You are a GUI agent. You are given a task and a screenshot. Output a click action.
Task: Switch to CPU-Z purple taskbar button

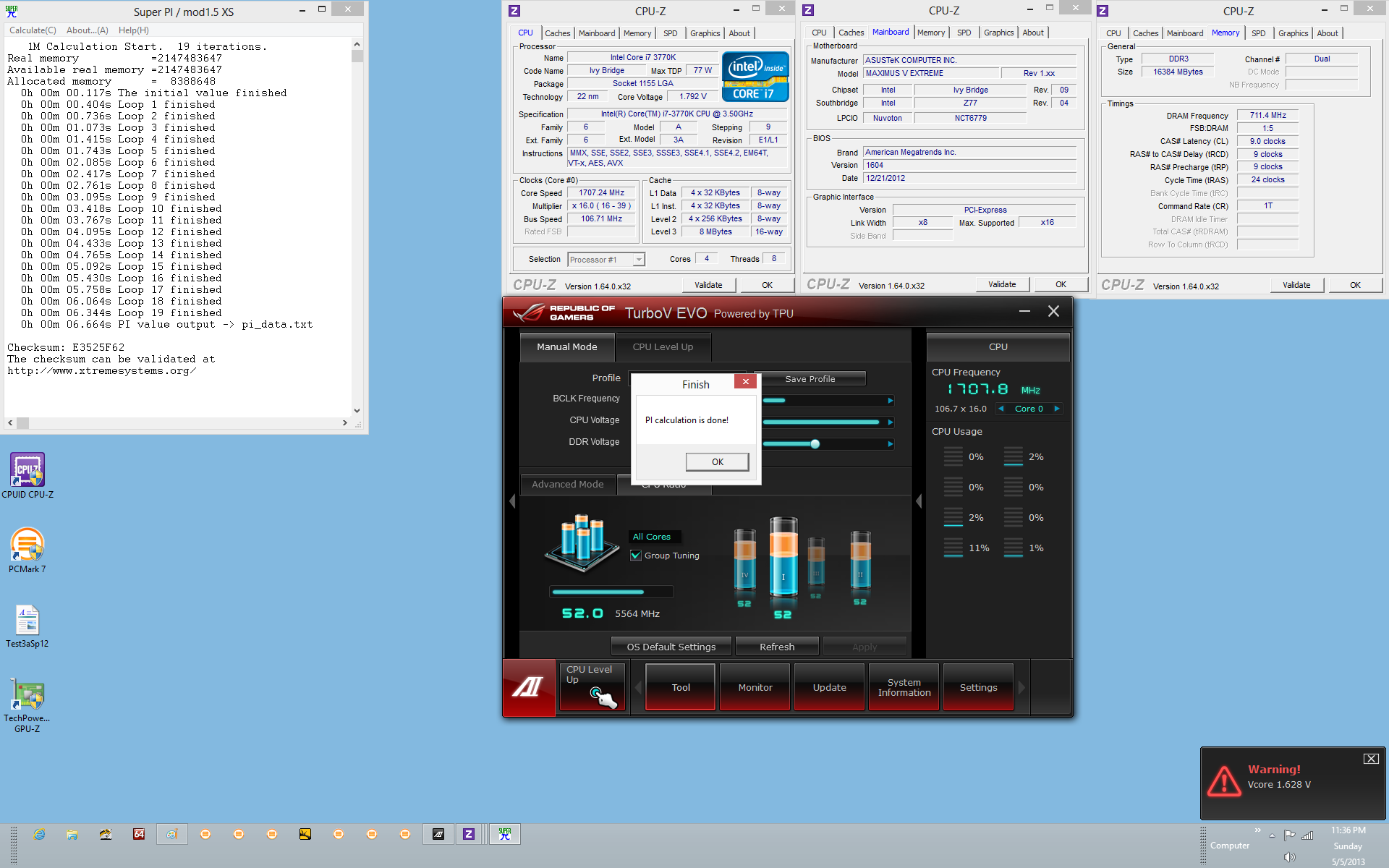click(469, 834)
